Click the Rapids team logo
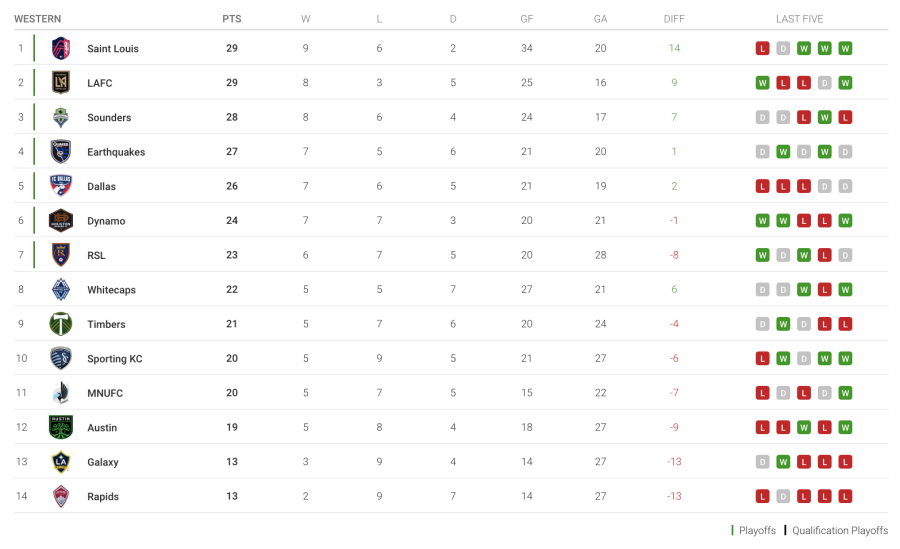900x549 pixels. coord(61,496)
